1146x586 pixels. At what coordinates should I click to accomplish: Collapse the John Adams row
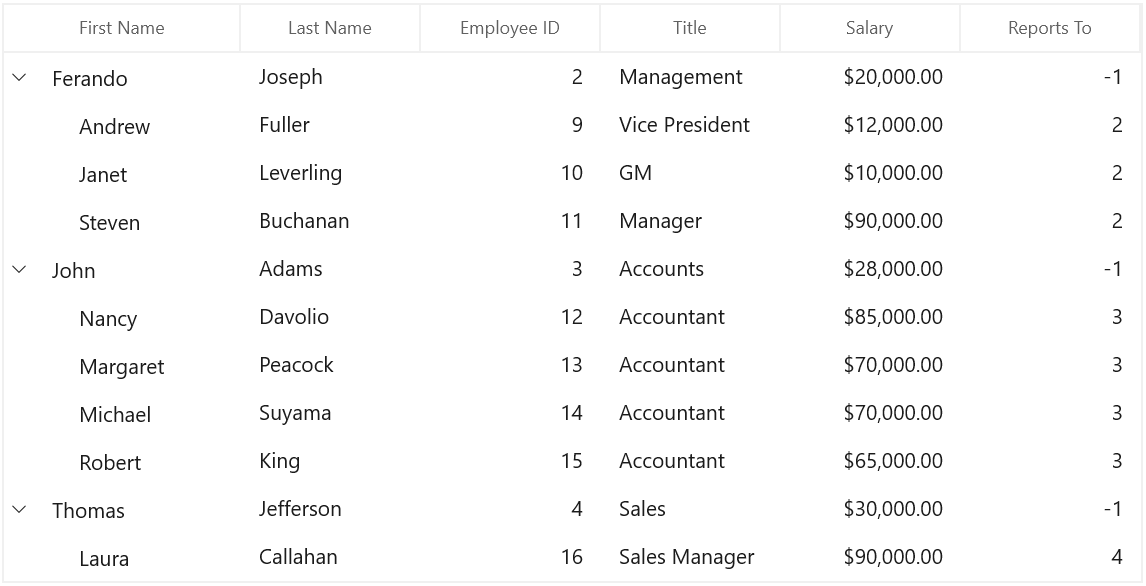tap(20, 269)
